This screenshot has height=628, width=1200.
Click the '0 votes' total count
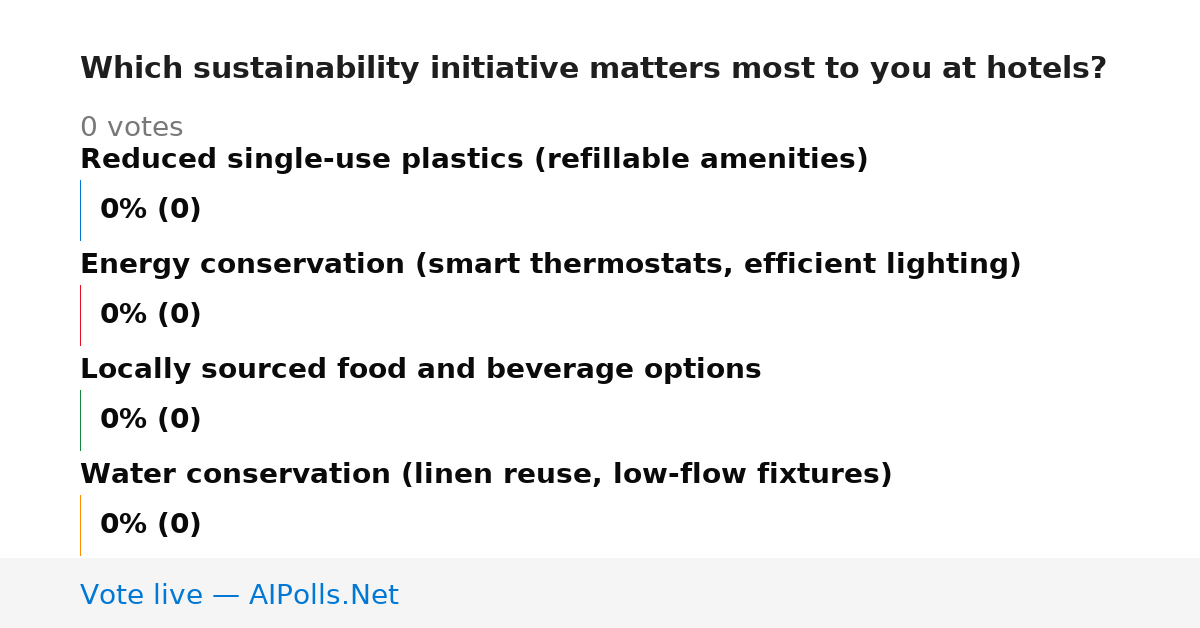pos(131,128)
